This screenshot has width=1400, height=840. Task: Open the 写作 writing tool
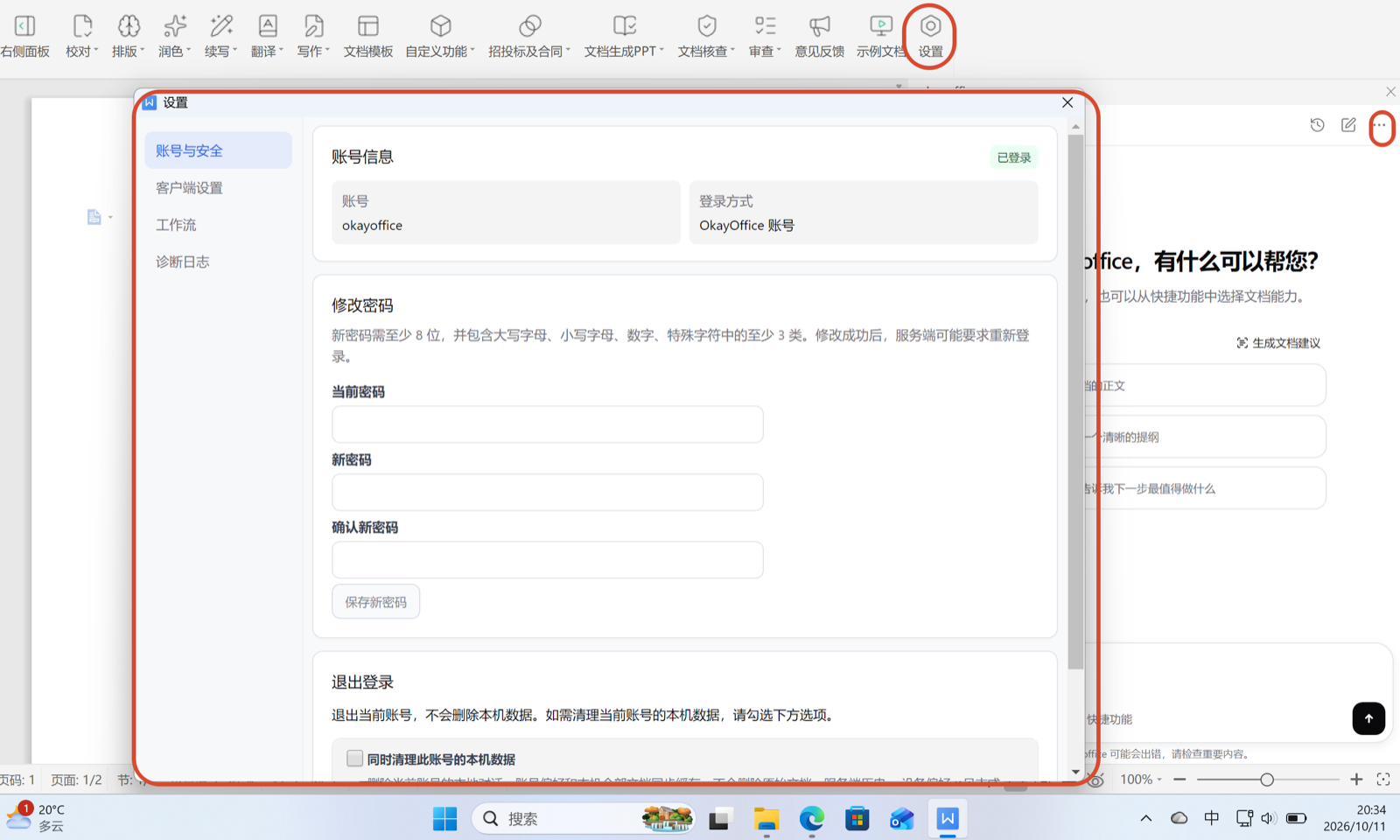pyautogui.click(x=313, y=37)
